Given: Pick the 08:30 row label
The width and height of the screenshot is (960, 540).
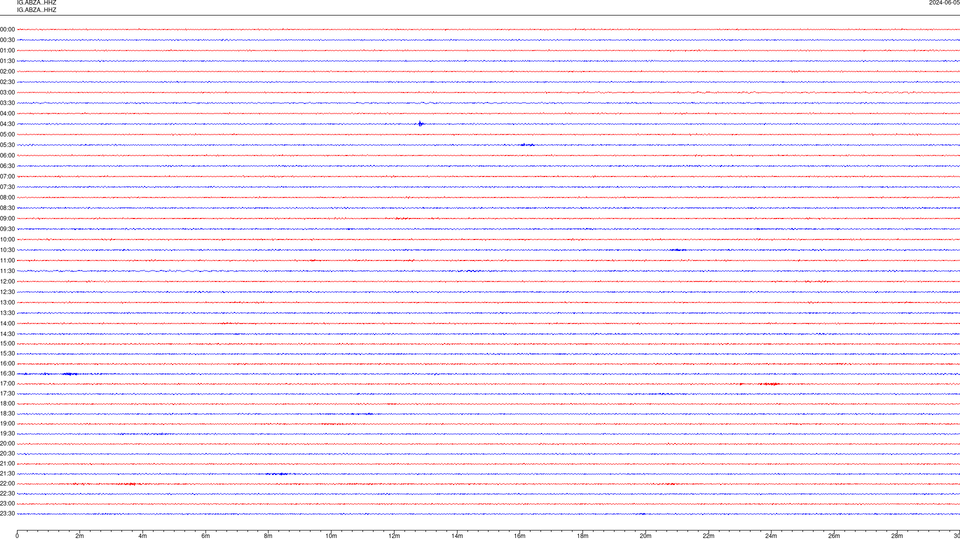Looking at the screenshot, I should pos(7,208).
